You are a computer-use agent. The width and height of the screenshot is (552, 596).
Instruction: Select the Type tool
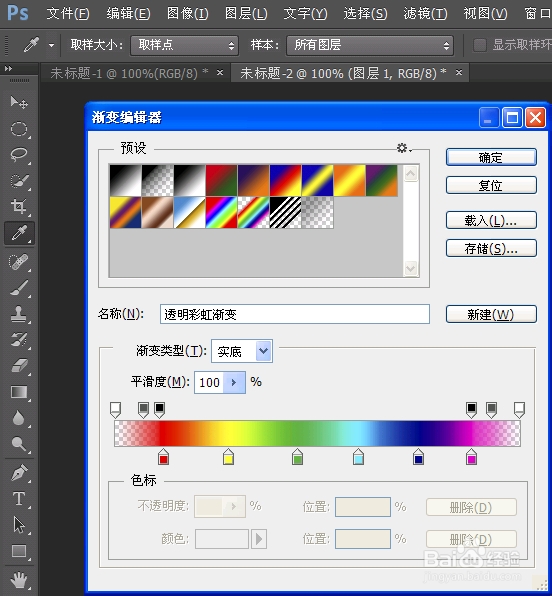[x=19, y=499]
